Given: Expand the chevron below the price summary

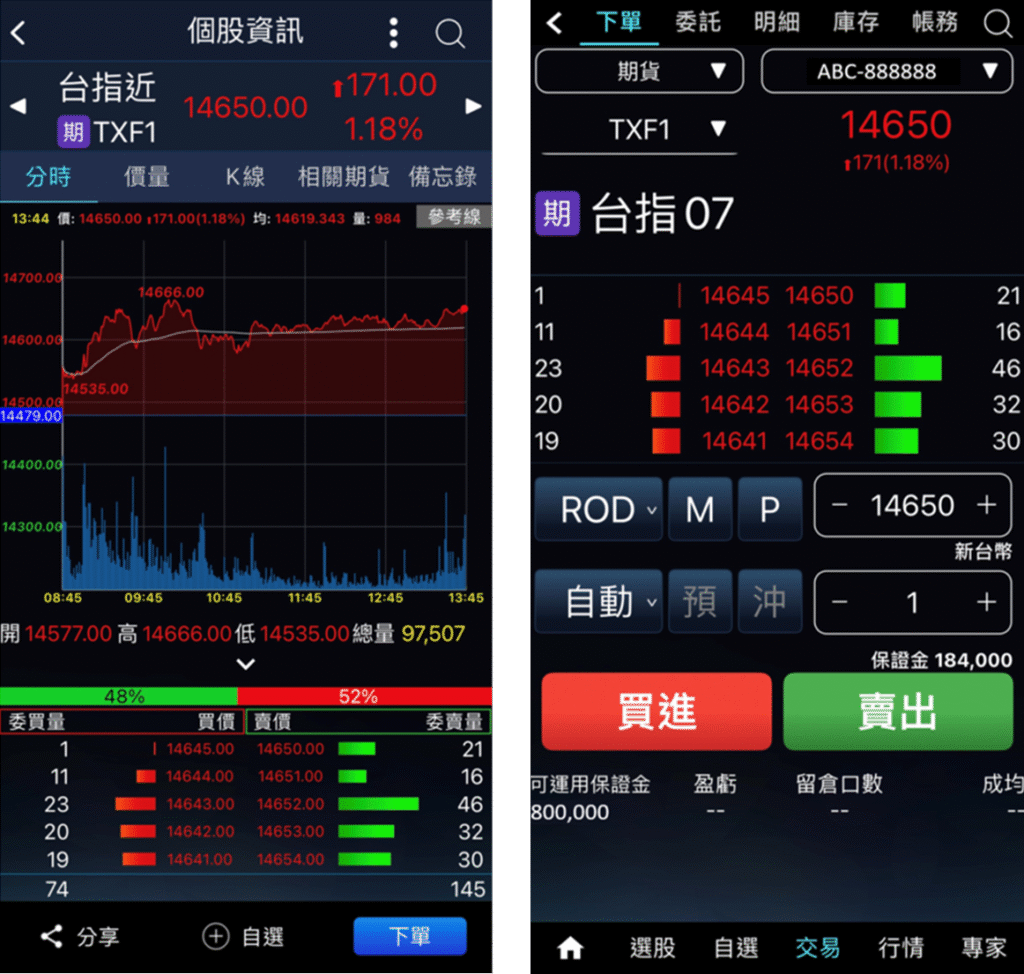Looking at the screenshot, I should pos(246,664).
